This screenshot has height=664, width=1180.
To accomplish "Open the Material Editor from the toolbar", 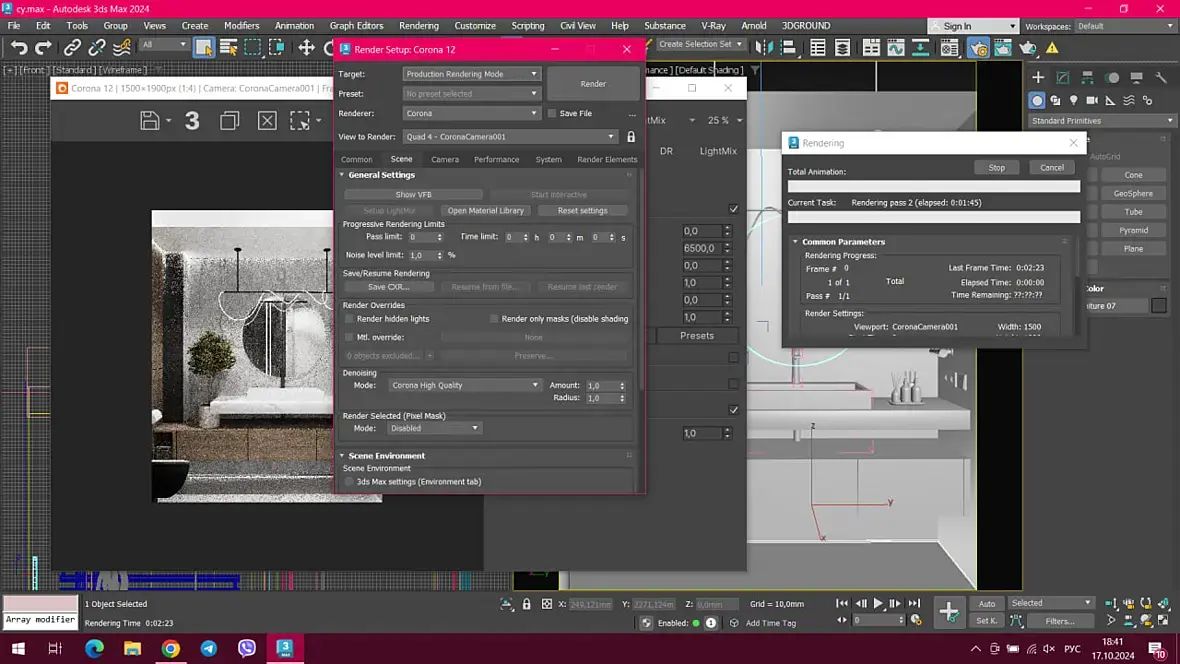I will point(949,47).
